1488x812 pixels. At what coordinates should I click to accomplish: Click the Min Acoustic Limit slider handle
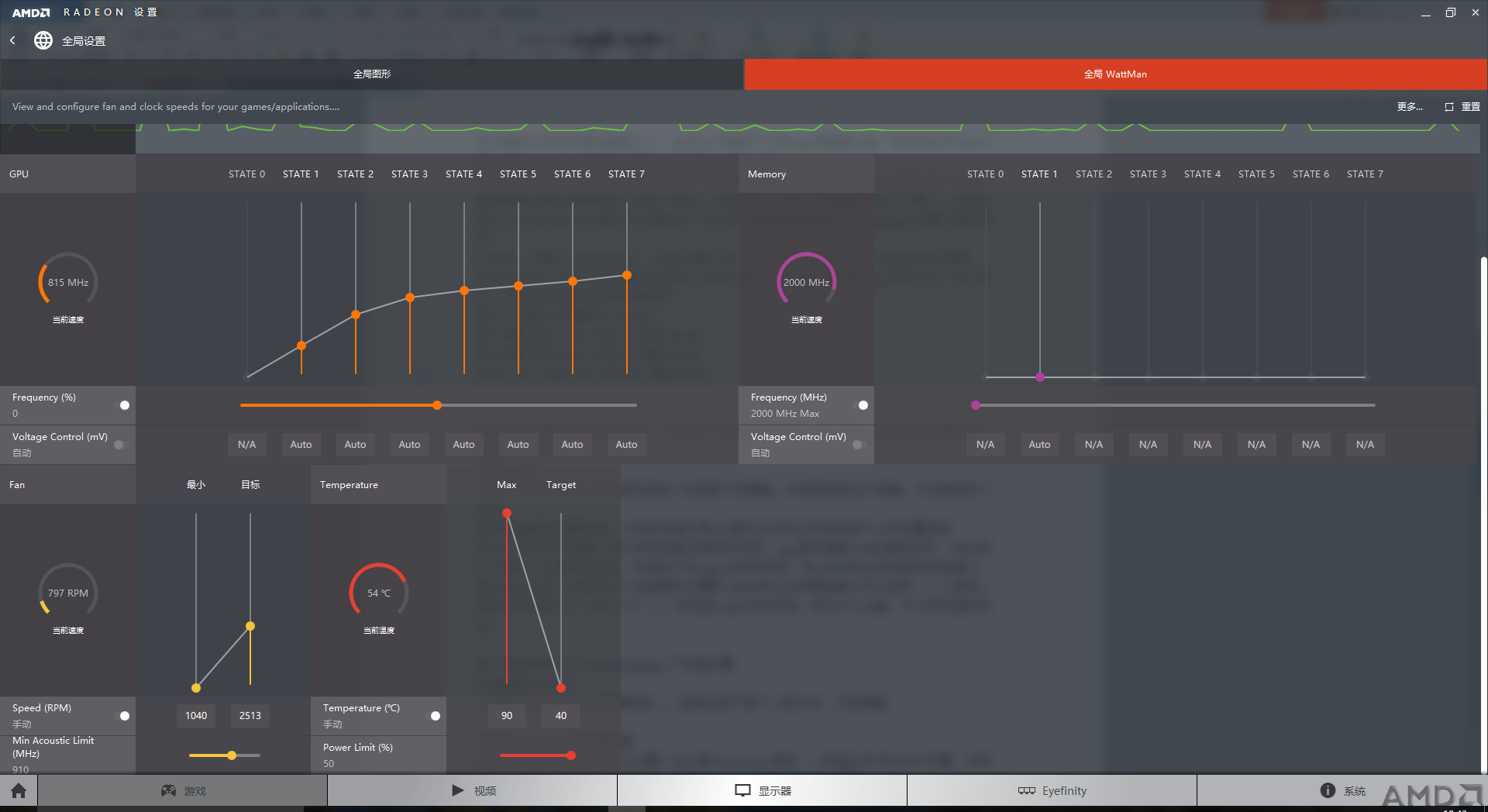(x=232, y=755)
